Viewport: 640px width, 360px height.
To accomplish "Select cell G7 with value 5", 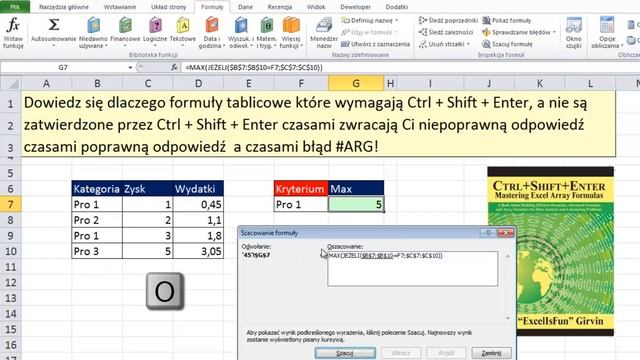I will [x=356, y=204].
